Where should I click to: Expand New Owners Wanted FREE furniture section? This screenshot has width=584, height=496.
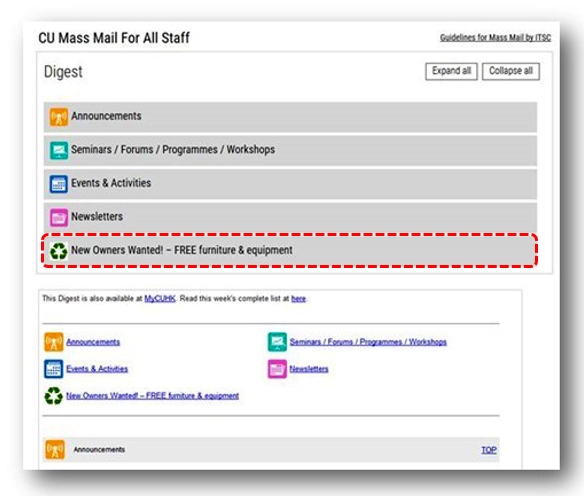290,251
